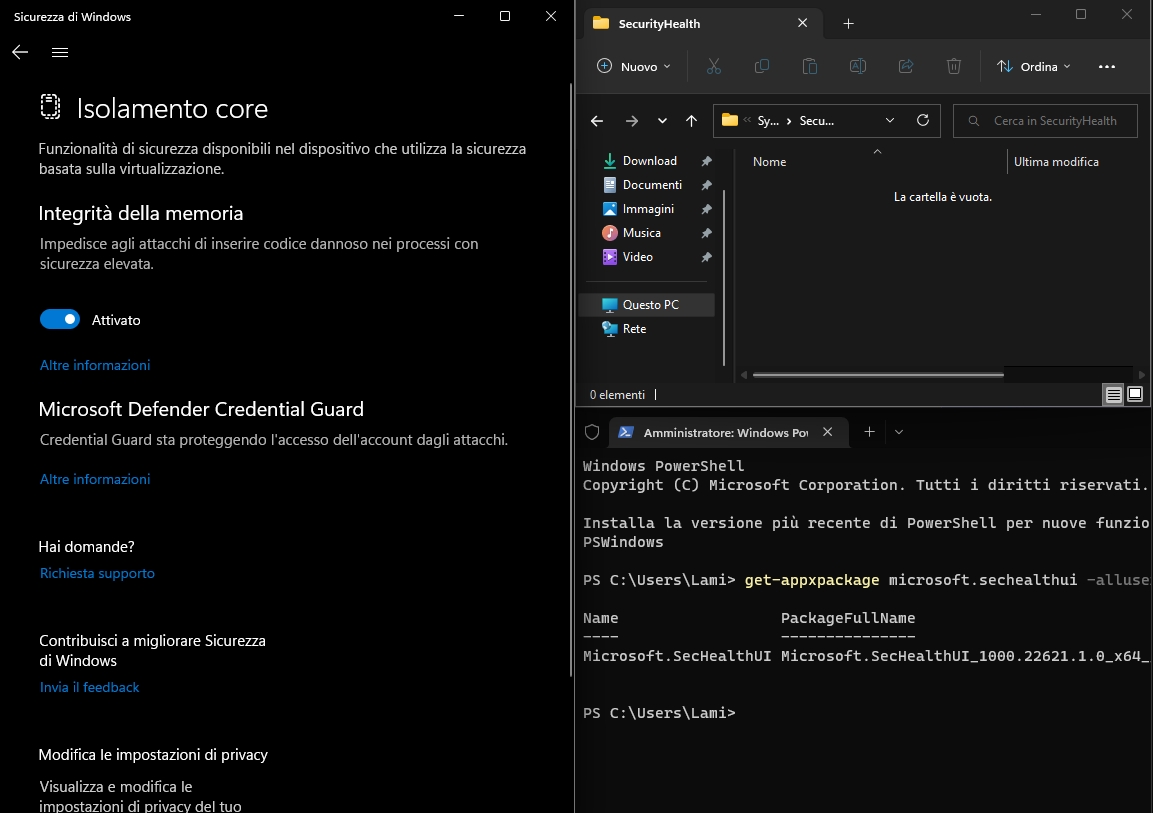This screenshot has height=813, width=1153.
Task: Open the three-dots more options menu
Action: point(1107,66)
